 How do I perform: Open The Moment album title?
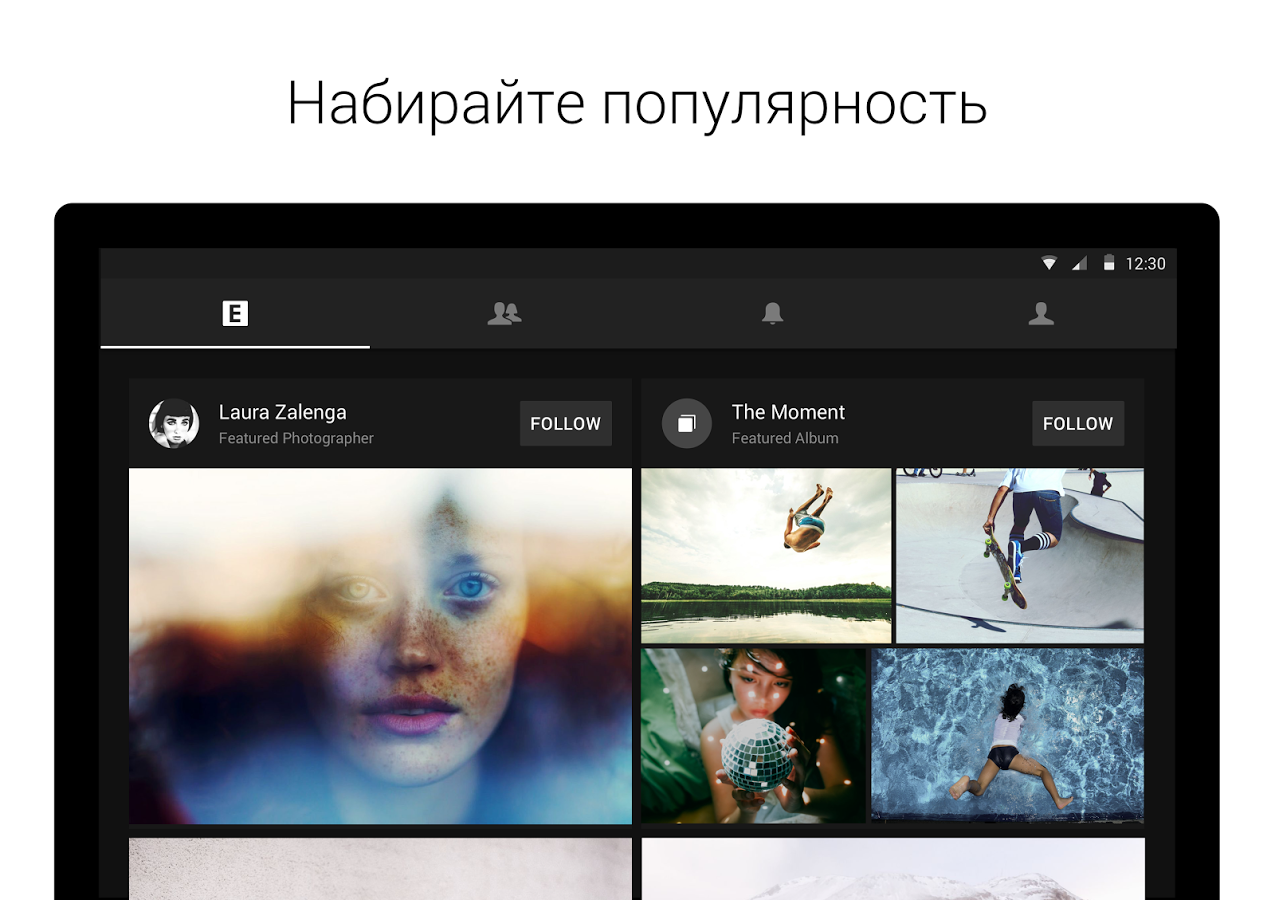point(788,412)
